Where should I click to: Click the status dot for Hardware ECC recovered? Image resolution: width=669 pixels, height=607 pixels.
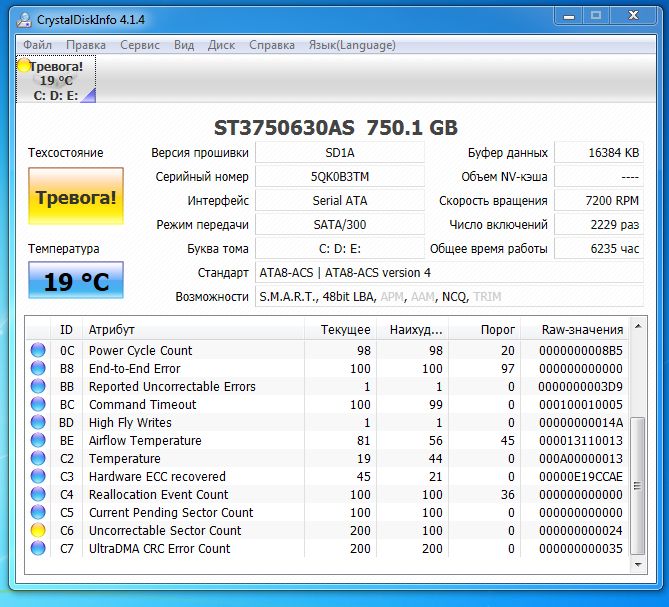pos(38,476)
